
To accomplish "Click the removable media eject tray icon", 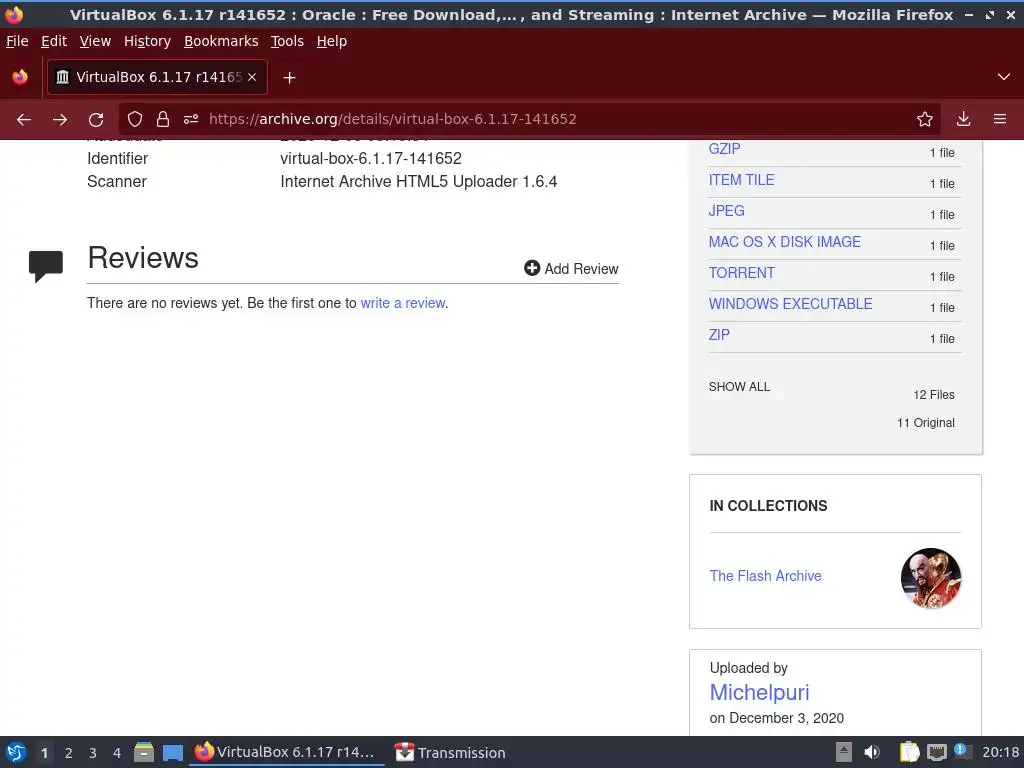I will tap(844, 752).
